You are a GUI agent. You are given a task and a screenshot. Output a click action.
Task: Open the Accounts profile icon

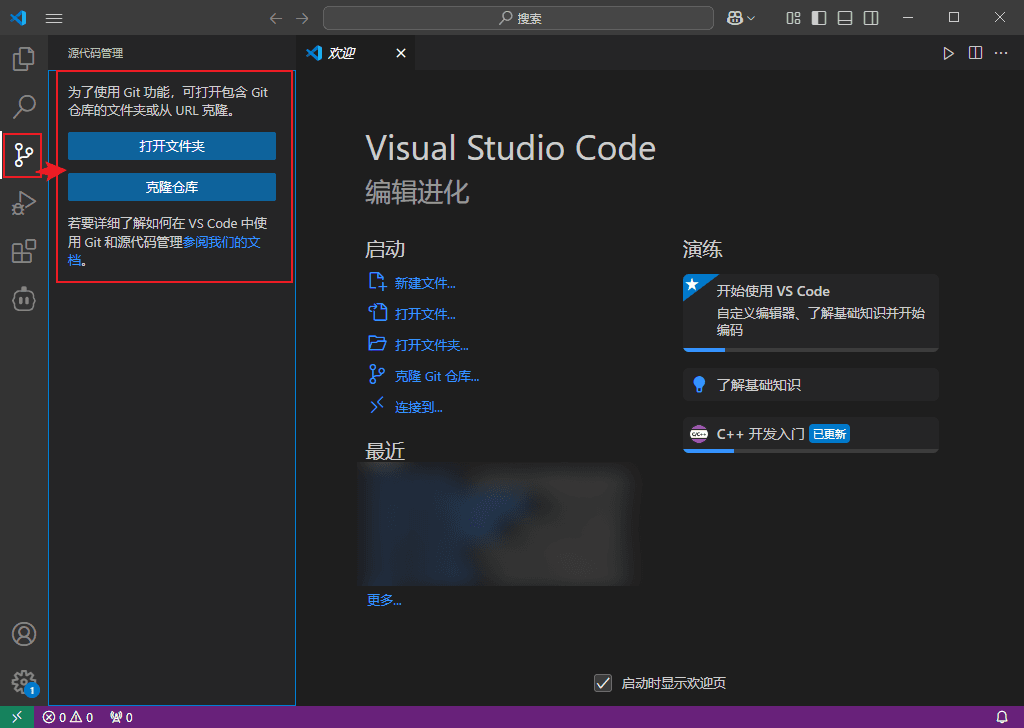click(x=24, y=634)
